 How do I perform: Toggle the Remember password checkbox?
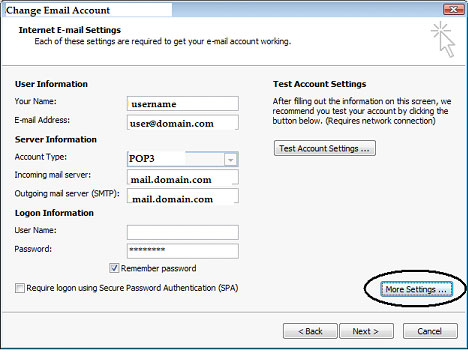pyautogui.click(x=114, y=268)
